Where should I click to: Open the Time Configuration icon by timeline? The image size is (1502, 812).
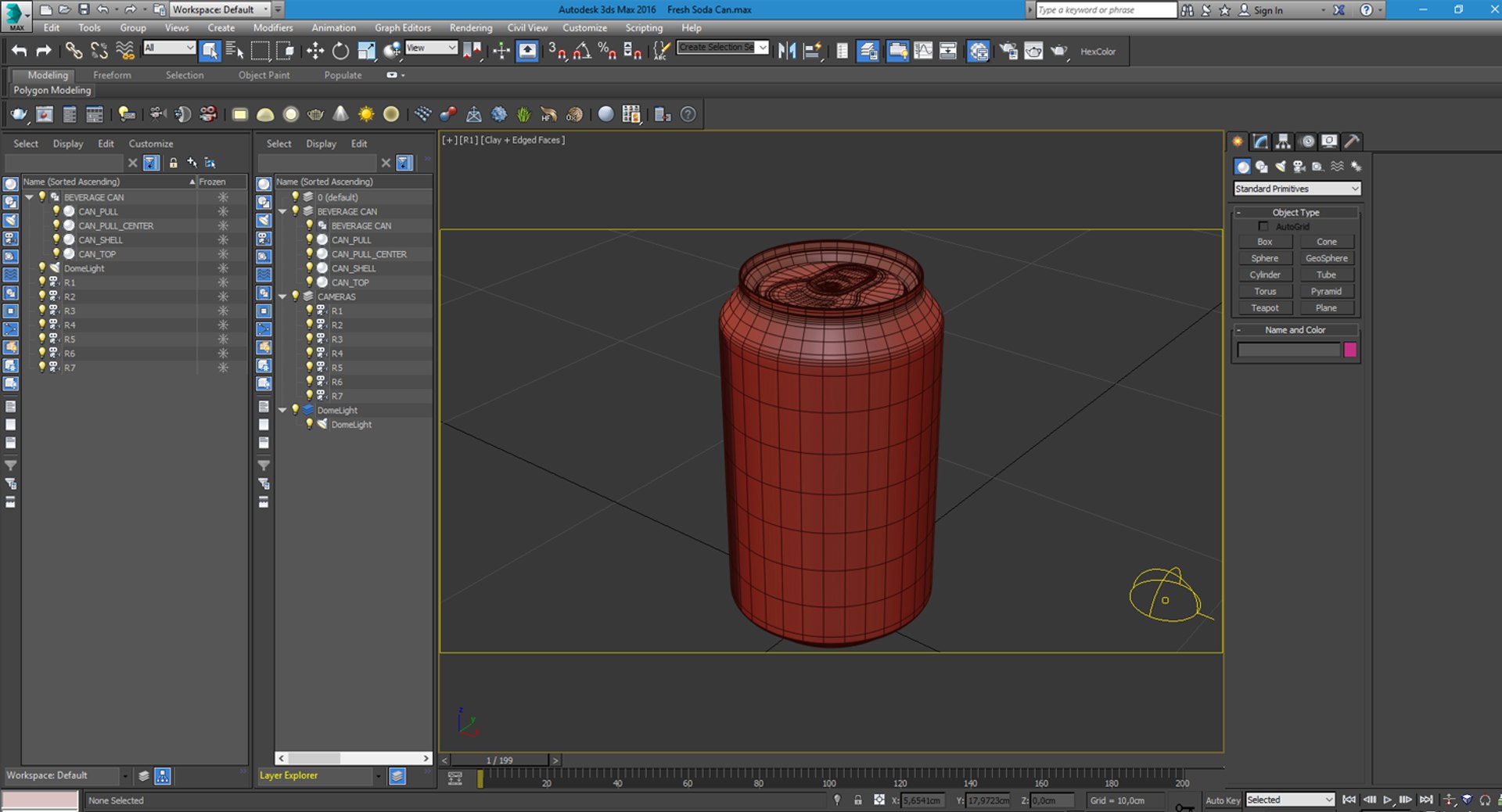pos(455,778)
